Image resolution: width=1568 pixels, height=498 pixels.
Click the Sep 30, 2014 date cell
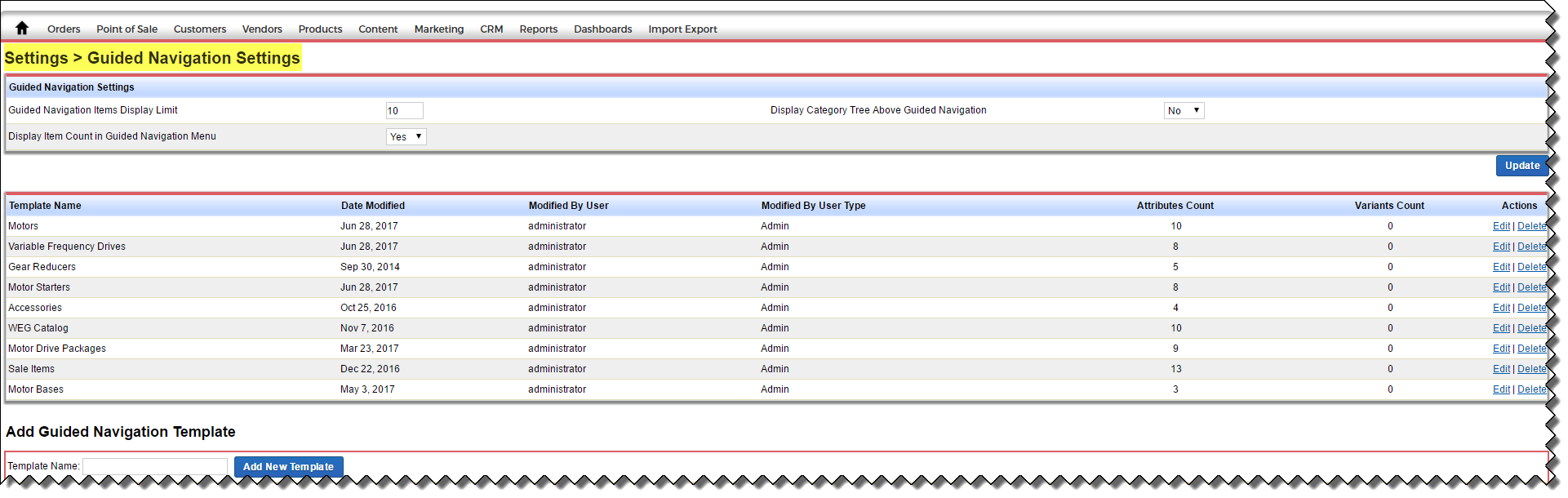pos(370,267)
